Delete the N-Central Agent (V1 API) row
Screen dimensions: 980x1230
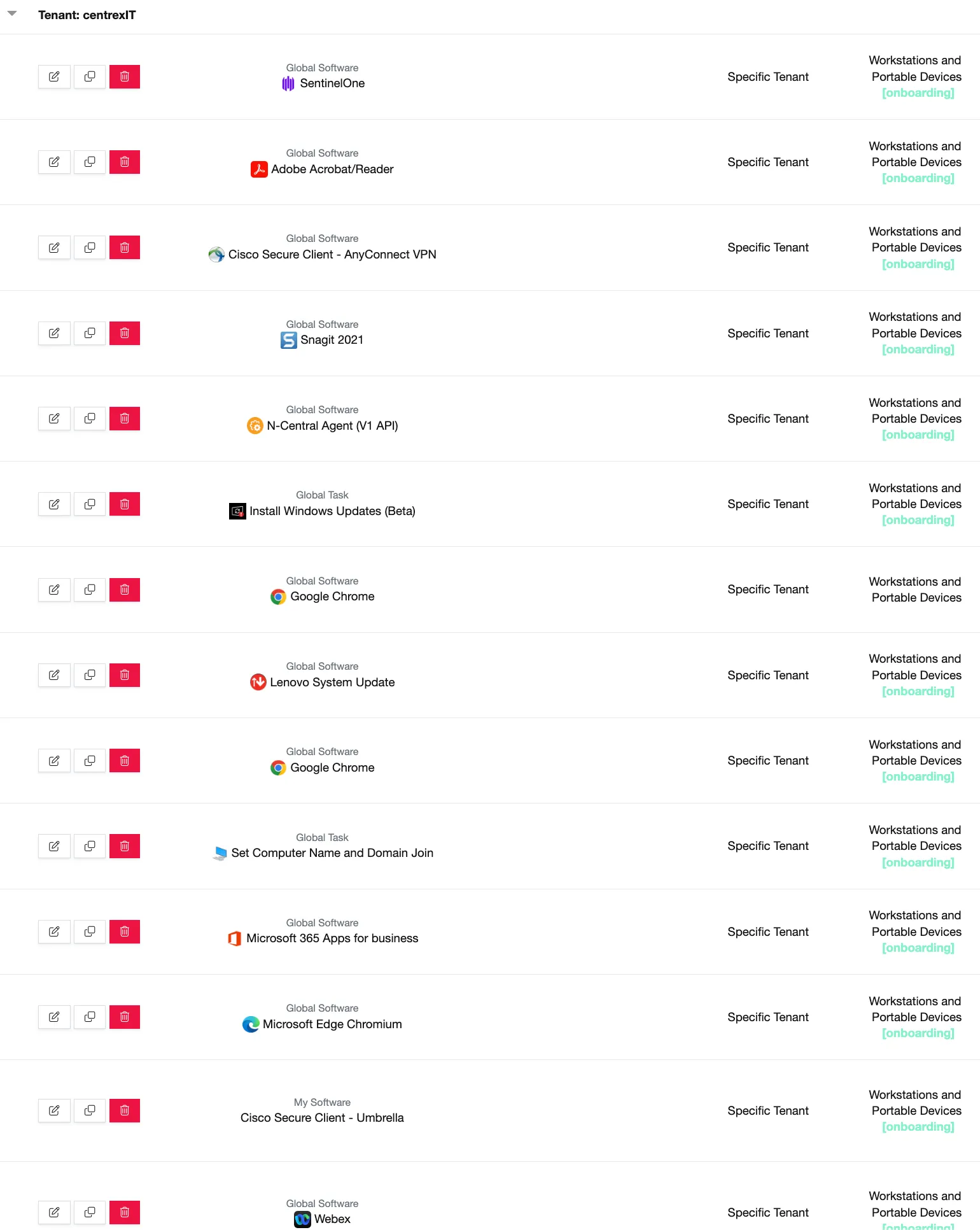point(125,418)
